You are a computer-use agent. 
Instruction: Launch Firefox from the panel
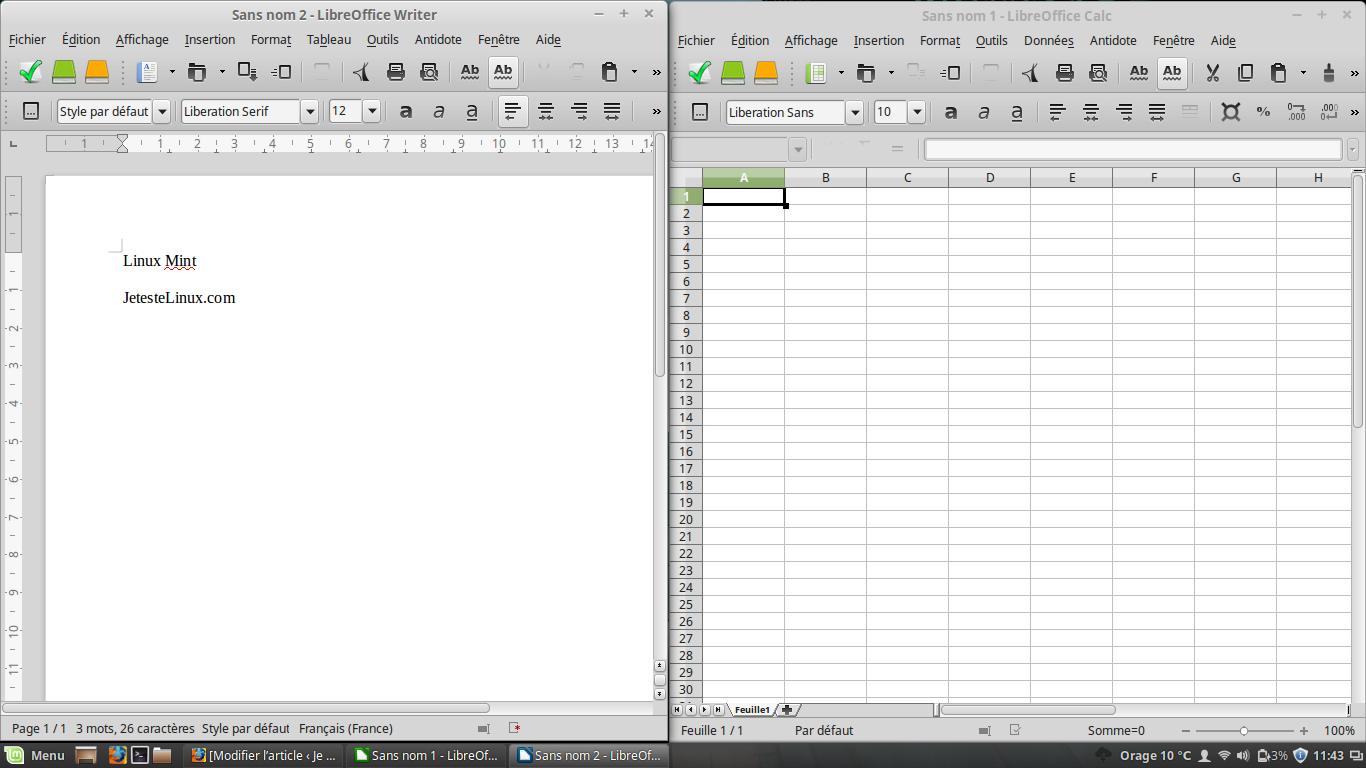pyautogui.click(x=117, y=755)
